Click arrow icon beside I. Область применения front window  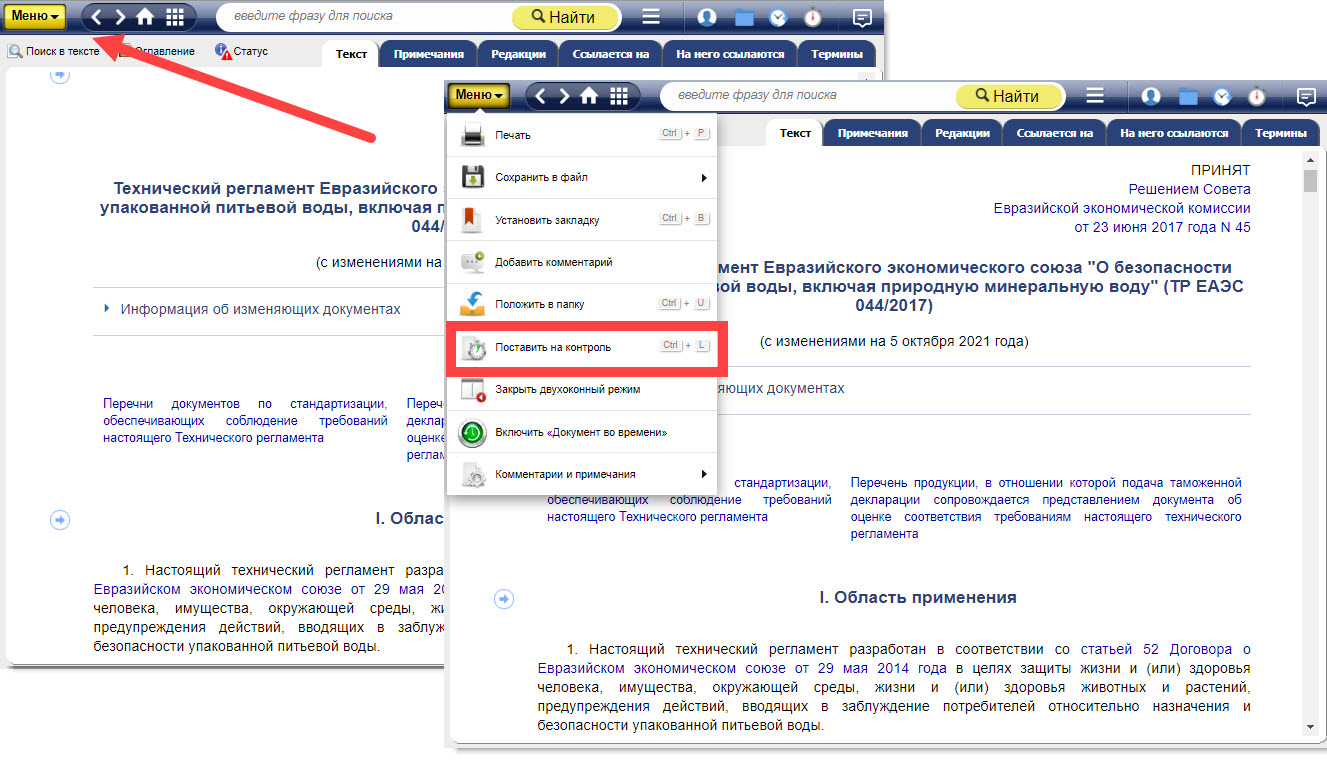(x=504, y=598)
